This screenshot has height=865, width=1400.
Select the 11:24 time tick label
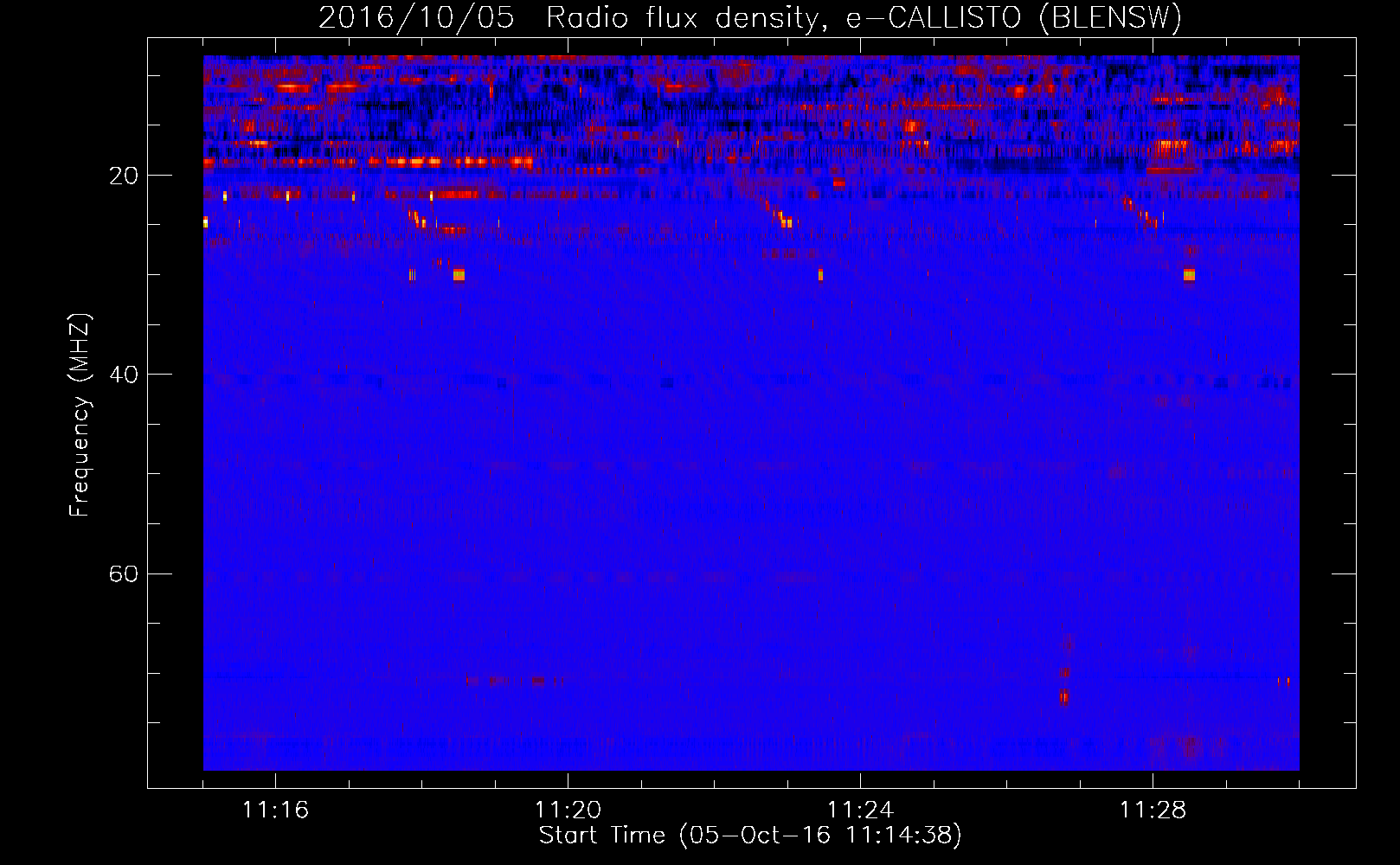[861, 811]
